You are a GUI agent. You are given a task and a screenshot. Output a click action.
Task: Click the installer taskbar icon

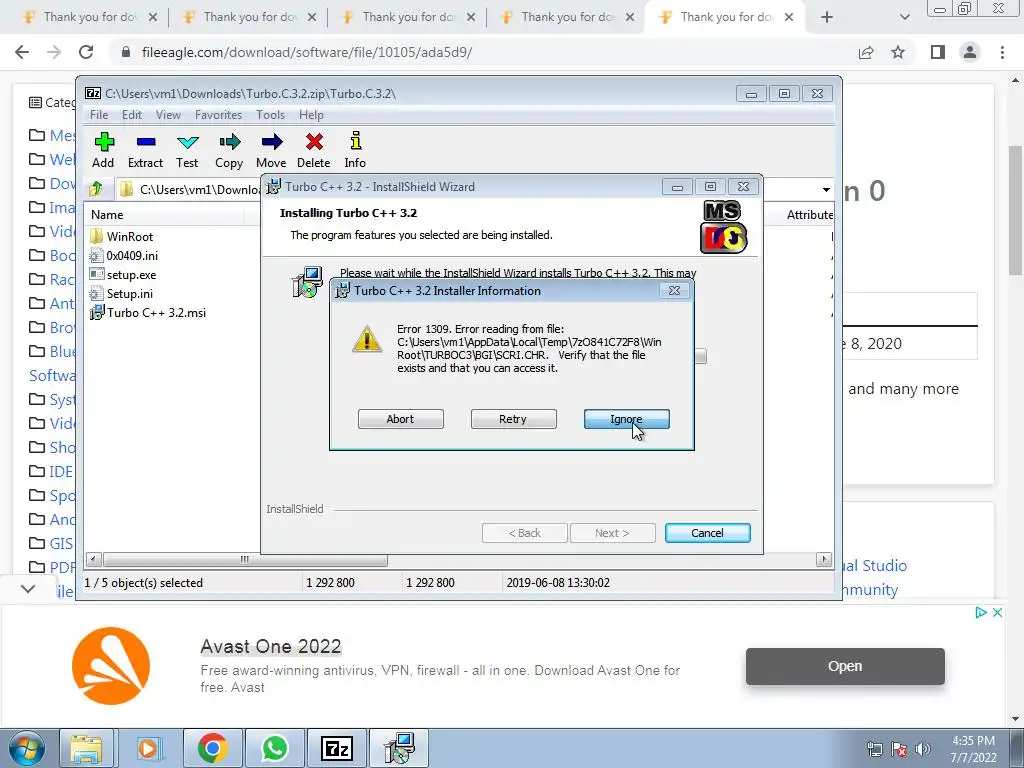400,748
